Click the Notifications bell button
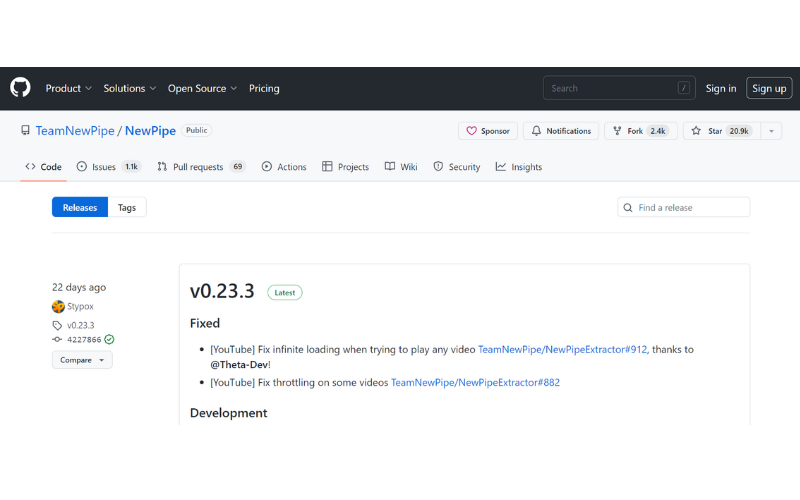The image size is (800, 500). point(560,131)
